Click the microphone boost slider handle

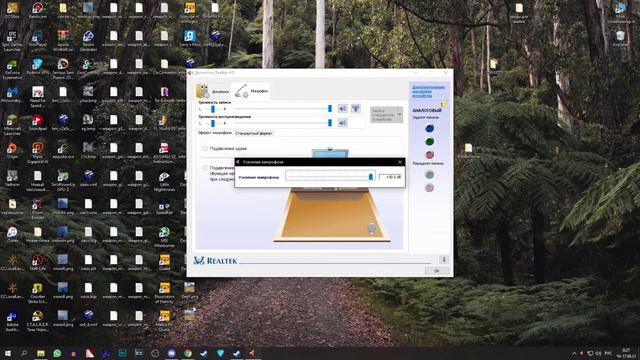click(371, 176)
